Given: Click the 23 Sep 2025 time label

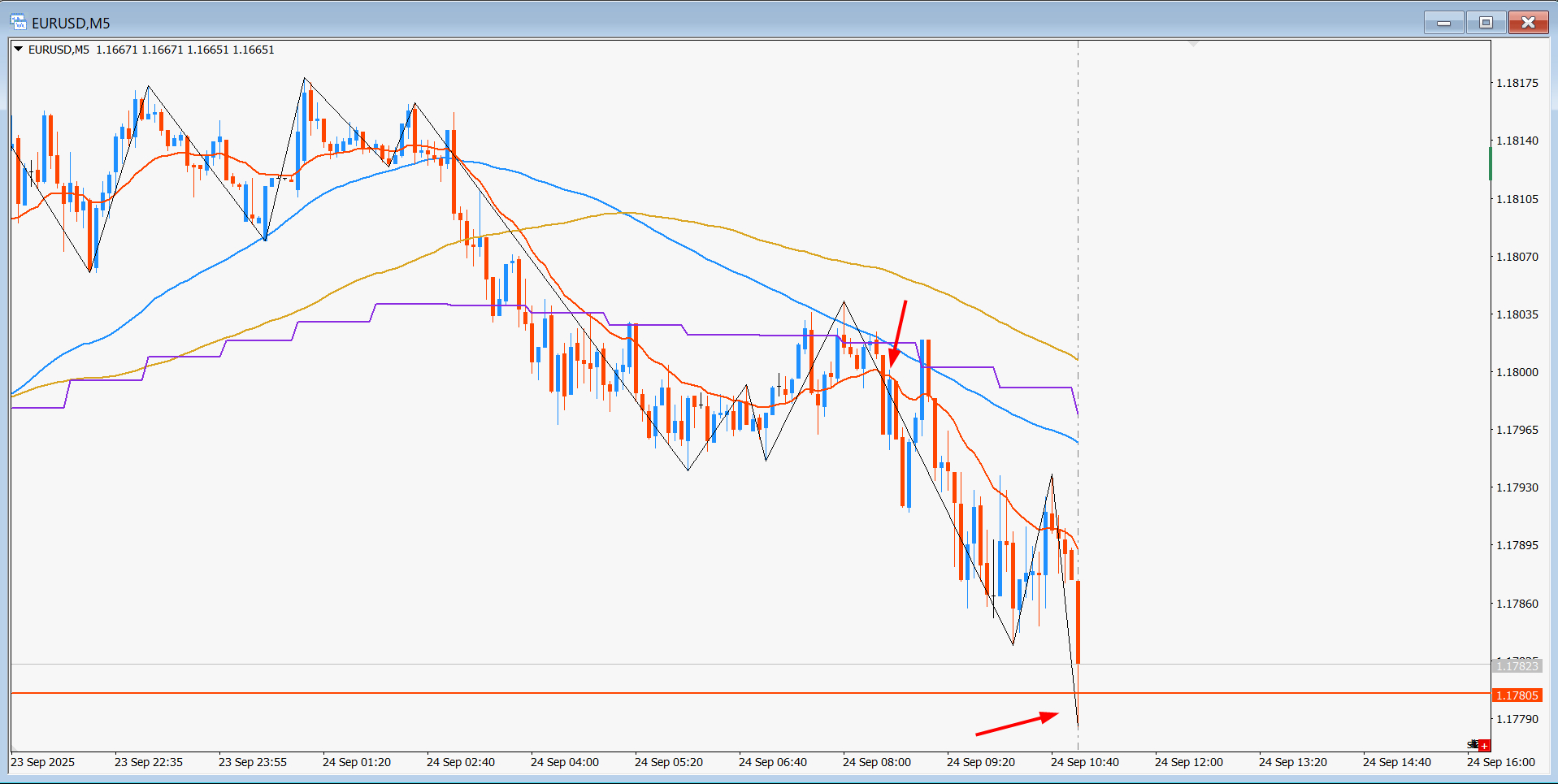Looking at the screenshot, I should point(42,762).
